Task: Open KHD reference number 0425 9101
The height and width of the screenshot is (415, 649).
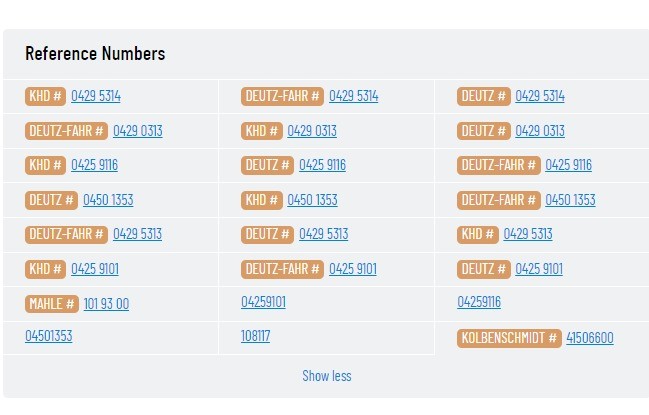Action: (95, 269)
